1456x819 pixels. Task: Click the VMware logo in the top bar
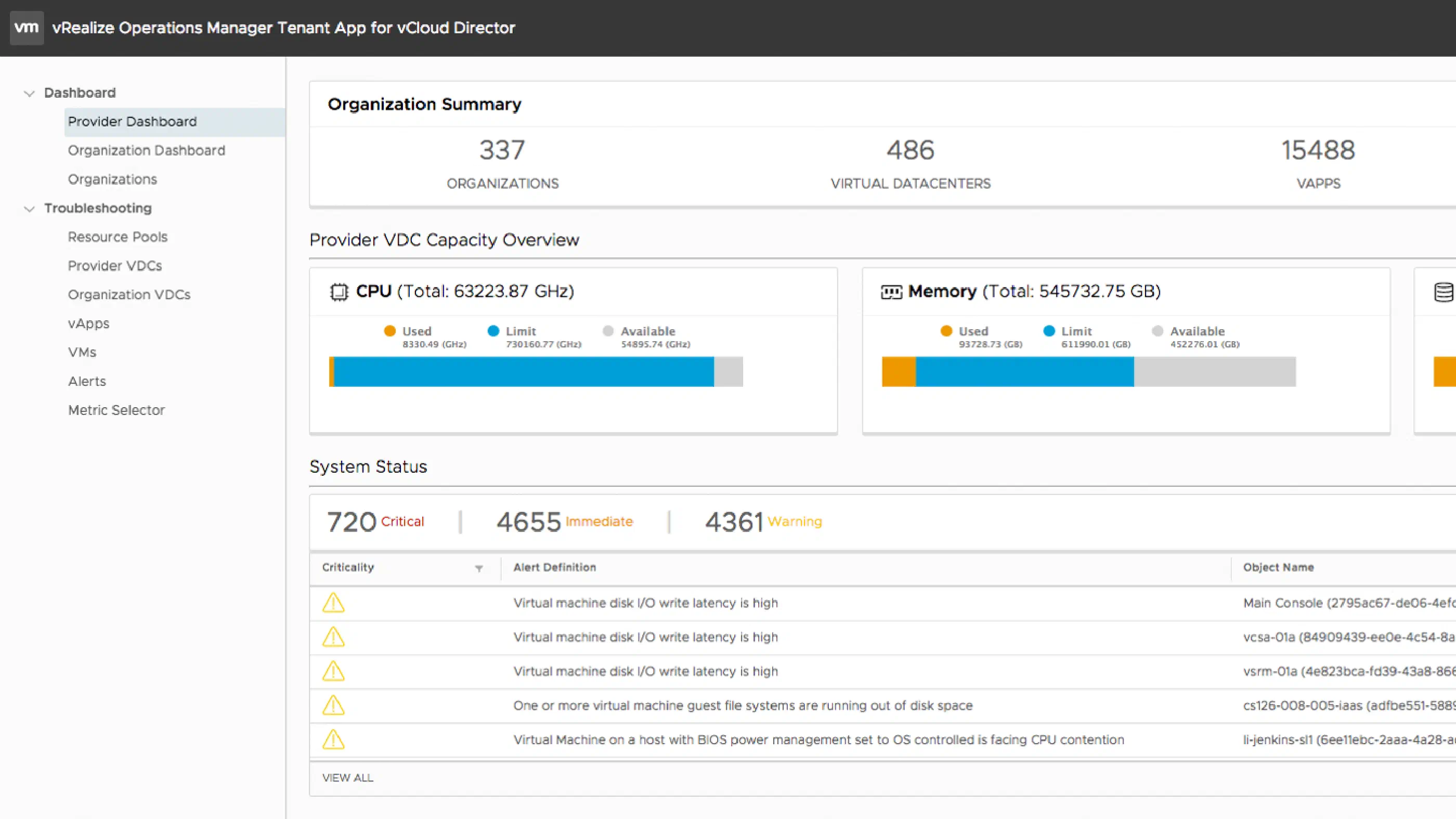(x=26, y=27)
